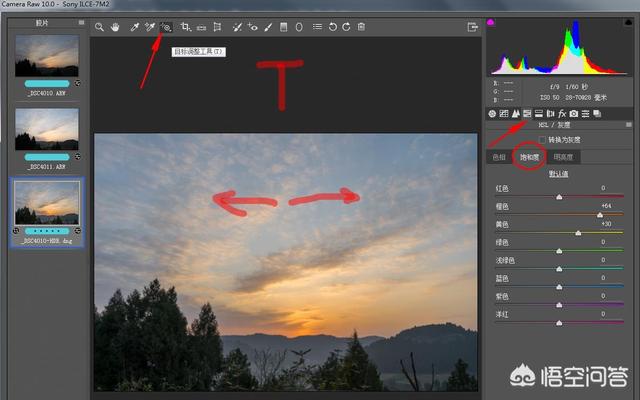Image resolution: width=640 pixels, height=400 pixels.
Task: Click the 黄色 value field showing +30
Action: (606, 224)
